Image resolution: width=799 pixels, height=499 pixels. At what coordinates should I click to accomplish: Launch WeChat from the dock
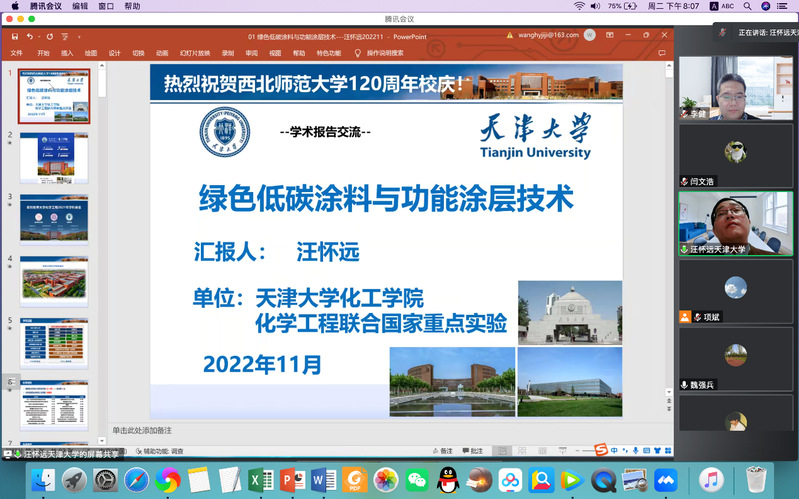click(x=417, y=480)
